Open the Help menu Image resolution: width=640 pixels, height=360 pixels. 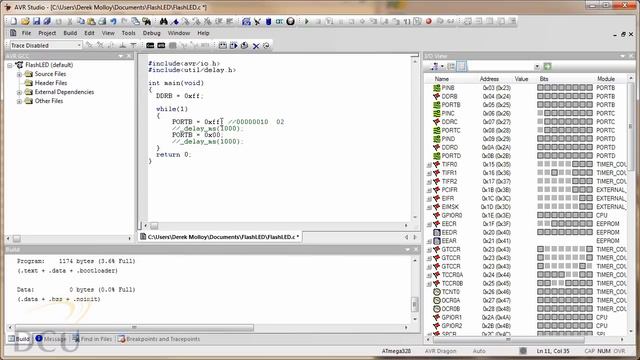coord(203,33)
